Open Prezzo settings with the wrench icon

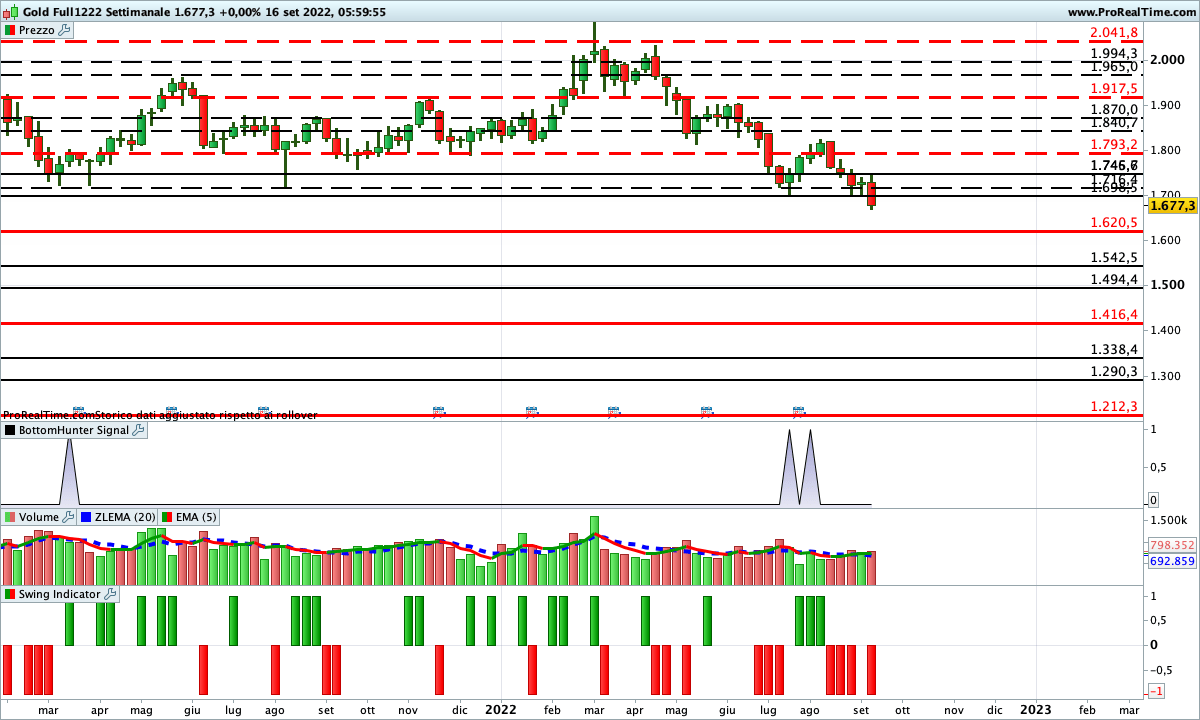65,30
